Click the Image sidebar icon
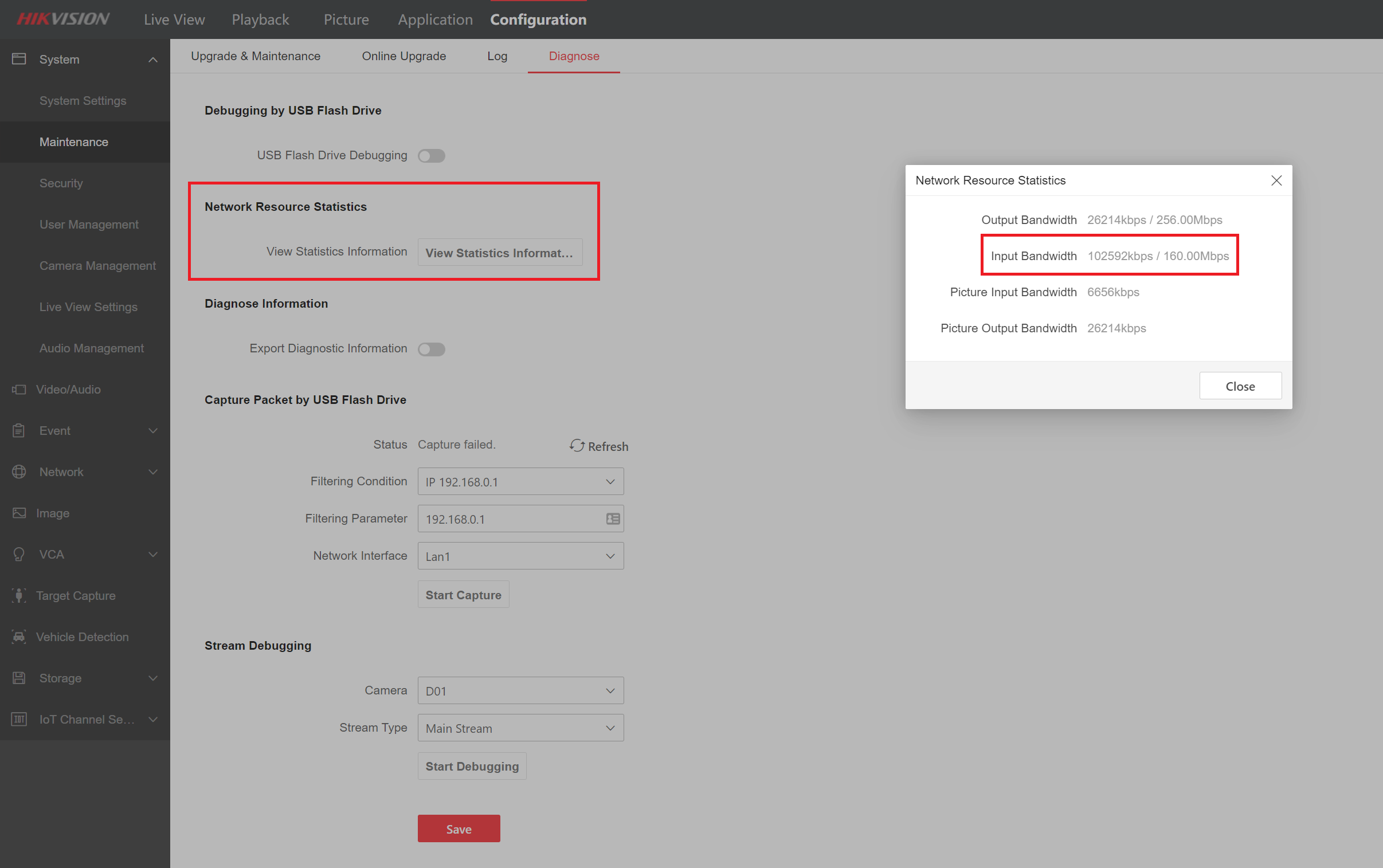The image size is (1383, 868). 19,513
